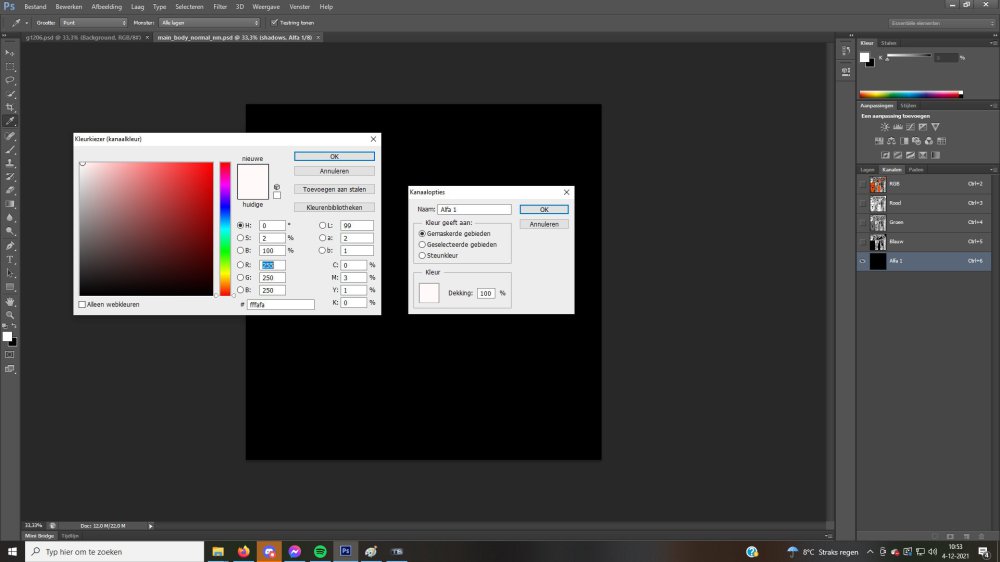This screenshot has width=1000, height=562.
Task: Open the Essentiële elementen workspace dropdown
Action: (x=942, y=22)
